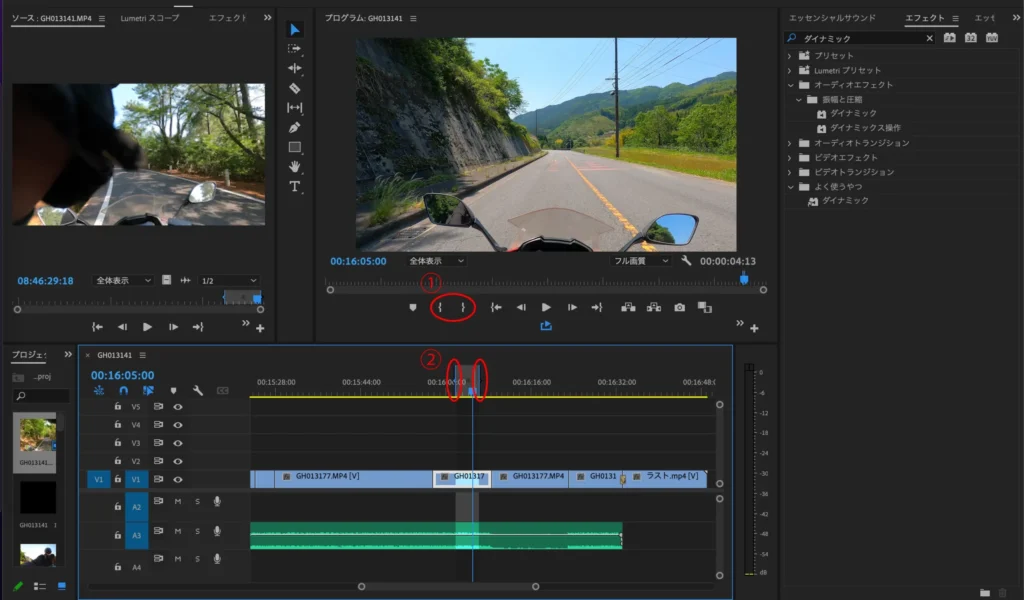Click Export Frame camera icon in Program monitor

coord(680,308)
